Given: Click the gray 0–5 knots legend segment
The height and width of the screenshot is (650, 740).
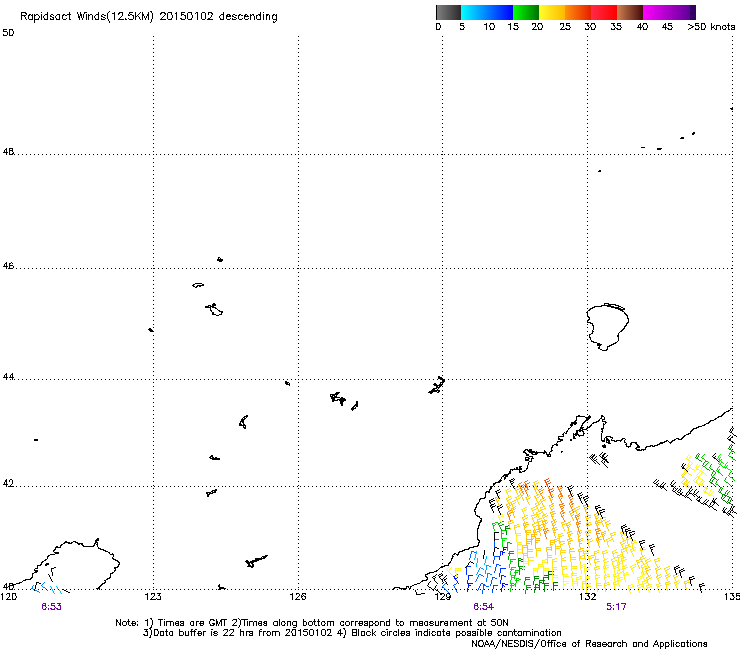Looking at the screenshot, I should (448, 12).
